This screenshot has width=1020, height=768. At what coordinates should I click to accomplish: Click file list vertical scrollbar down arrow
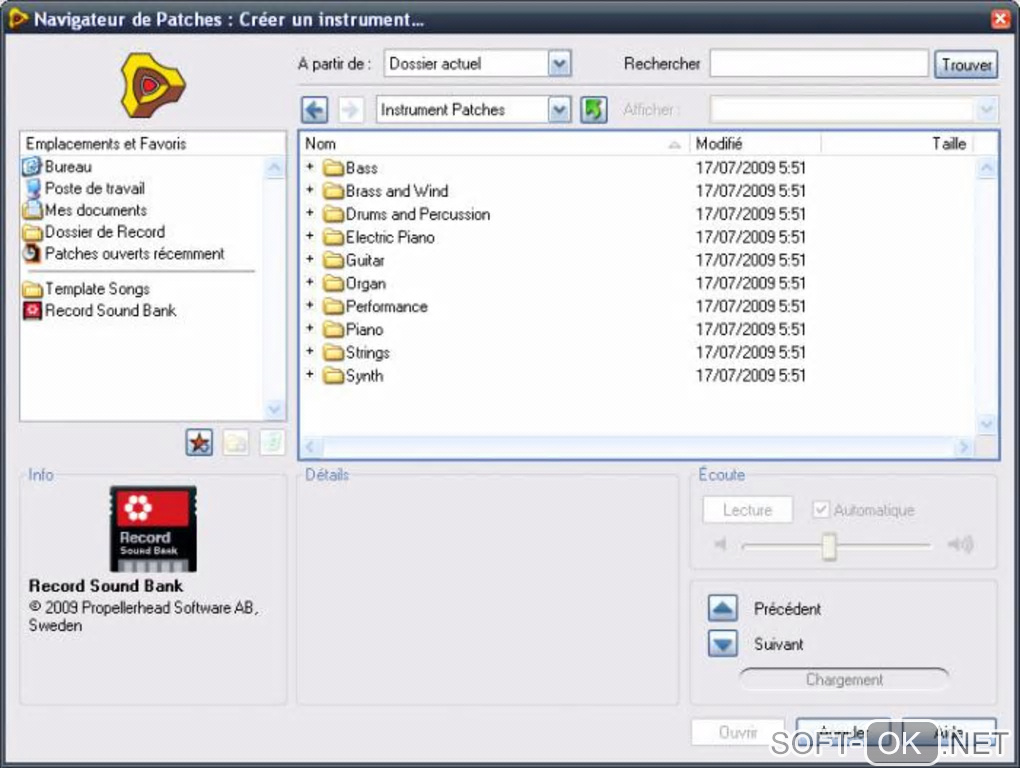[987, 425]
